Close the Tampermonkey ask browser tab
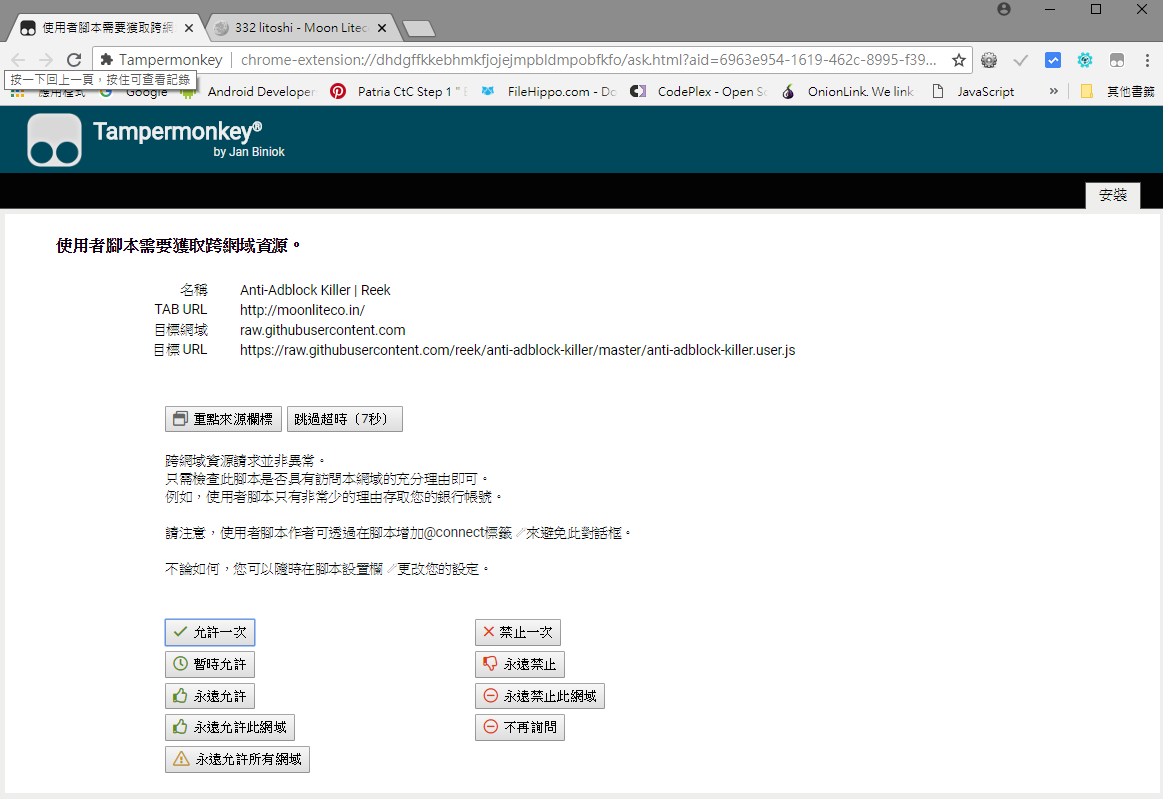 188,28
